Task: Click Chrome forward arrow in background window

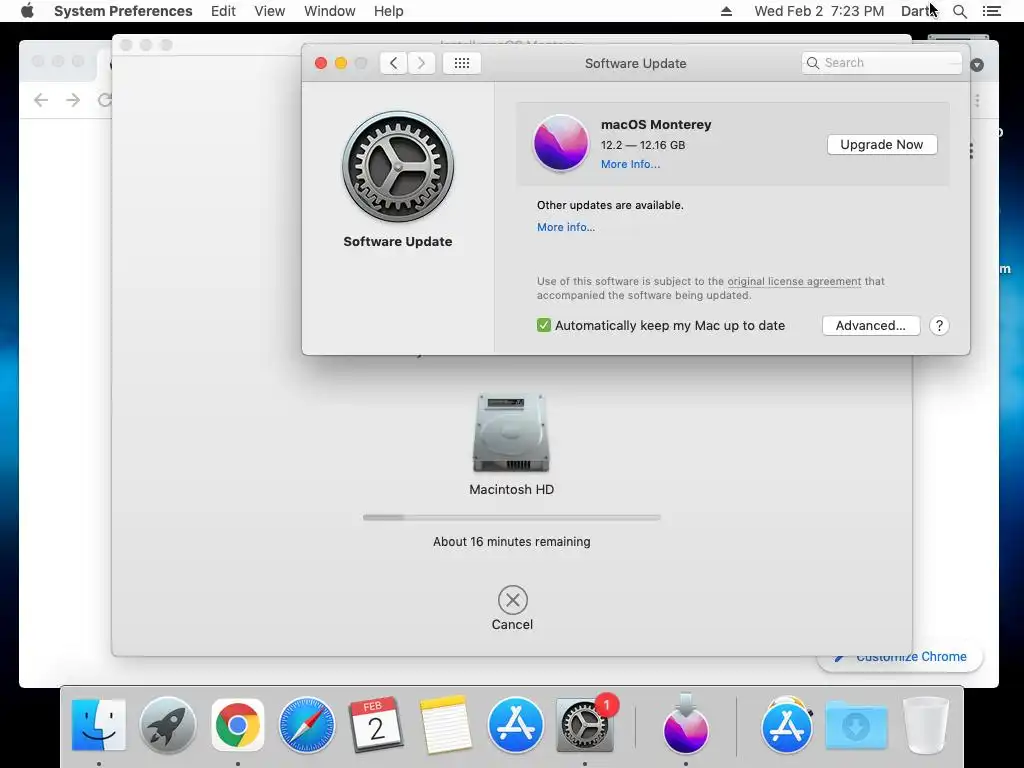Action: [x=73, y=100]
